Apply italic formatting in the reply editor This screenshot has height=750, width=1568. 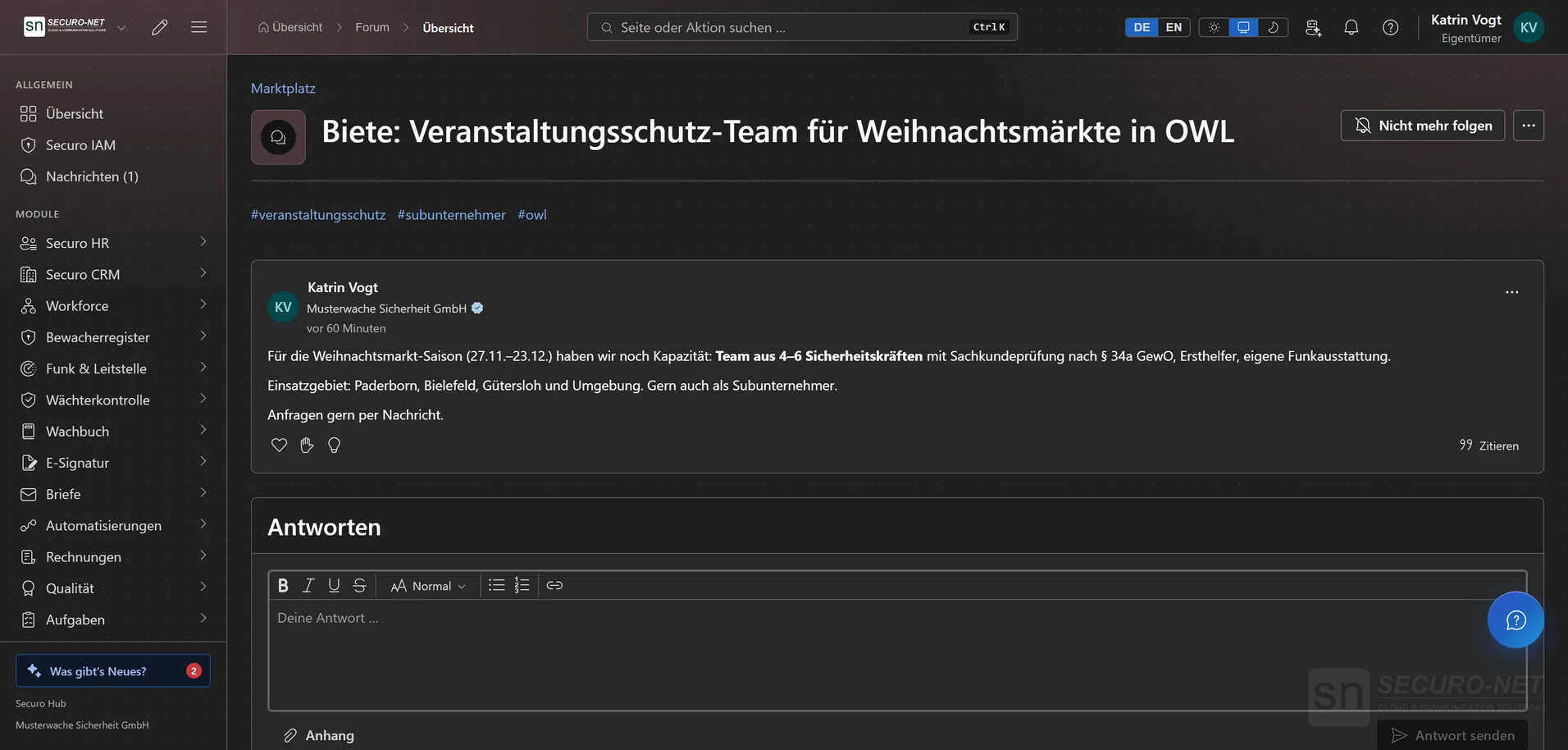coord(308,585)
